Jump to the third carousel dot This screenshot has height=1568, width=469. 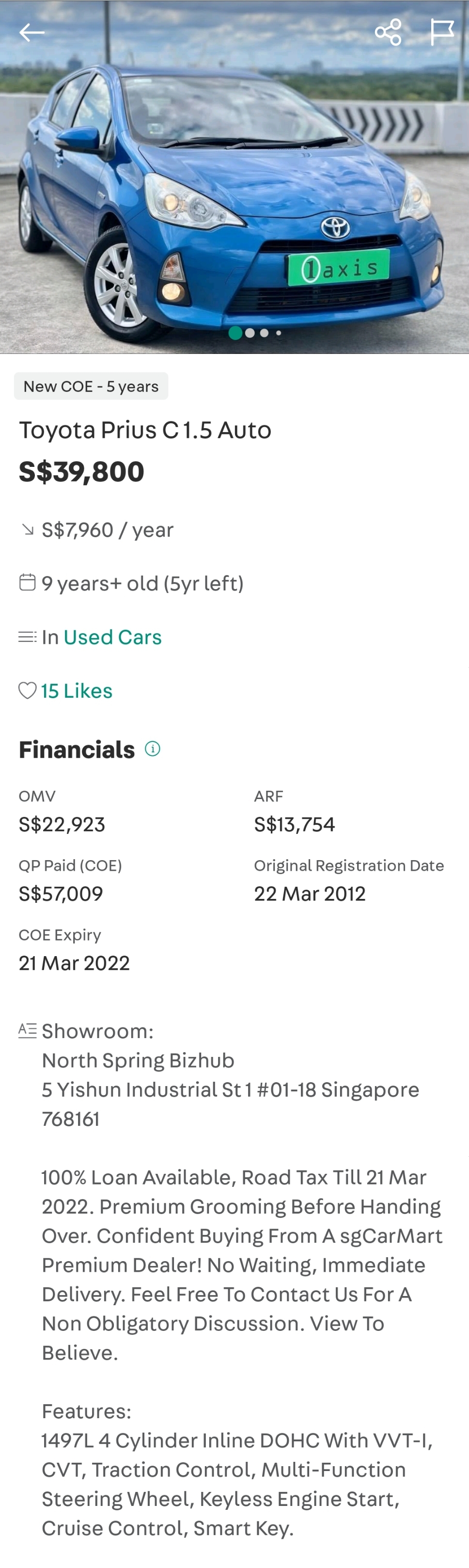click(x=264, y=333)
